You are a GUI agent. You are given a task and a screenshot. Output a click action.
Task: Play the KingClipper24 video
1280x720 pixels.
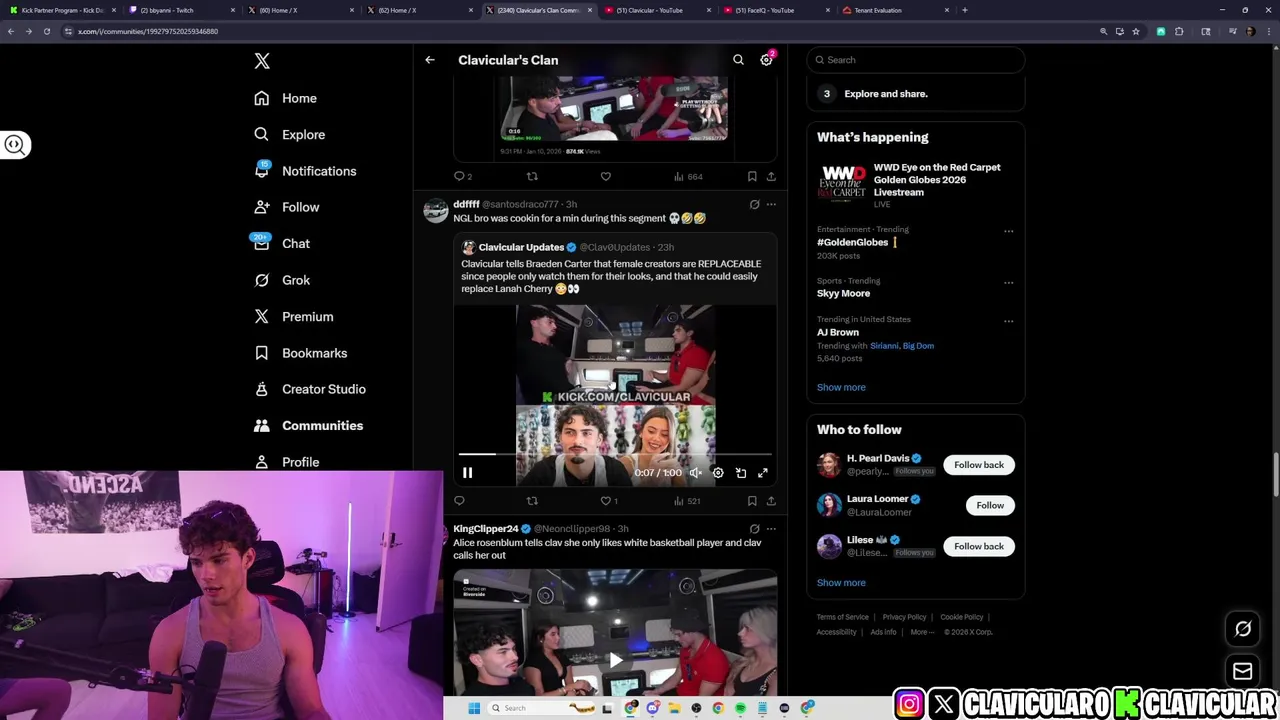tap(615, 660)
